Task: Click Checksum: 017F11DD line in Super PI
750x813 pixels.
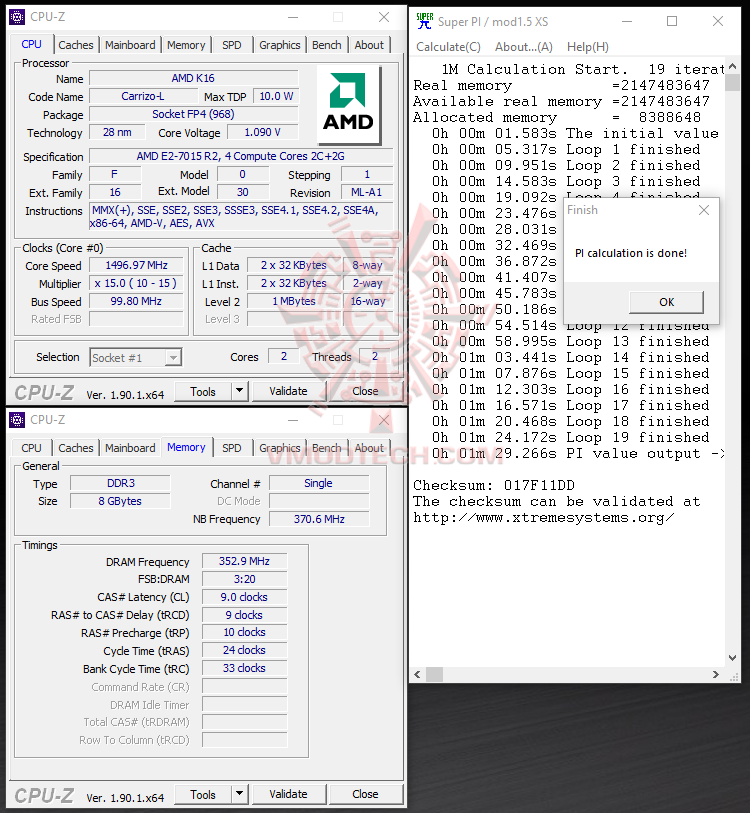Action: [x=494, y=485]
